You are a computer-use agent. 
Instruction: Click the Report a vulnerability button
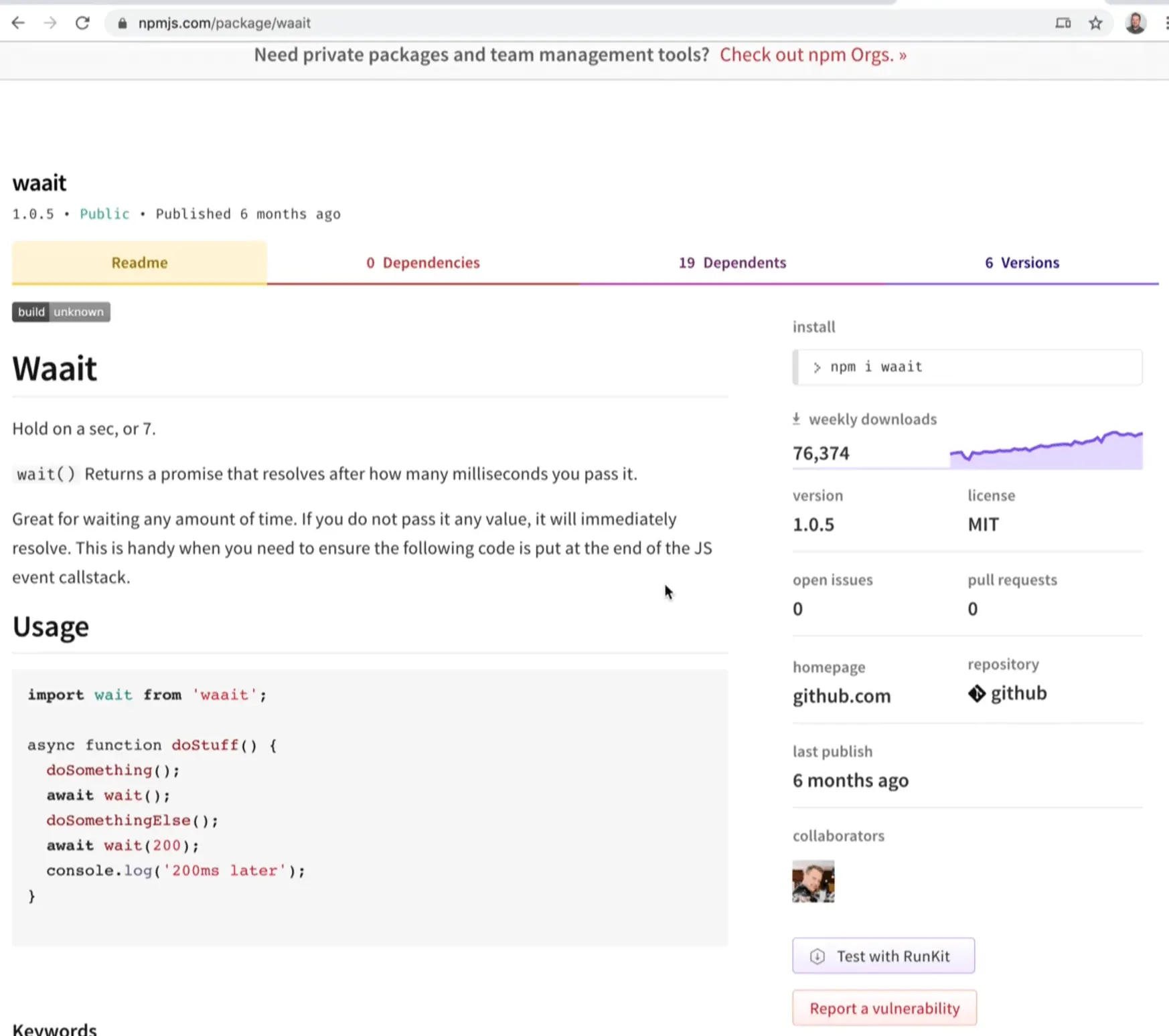pyautogui.click(x=884, y=1008)
